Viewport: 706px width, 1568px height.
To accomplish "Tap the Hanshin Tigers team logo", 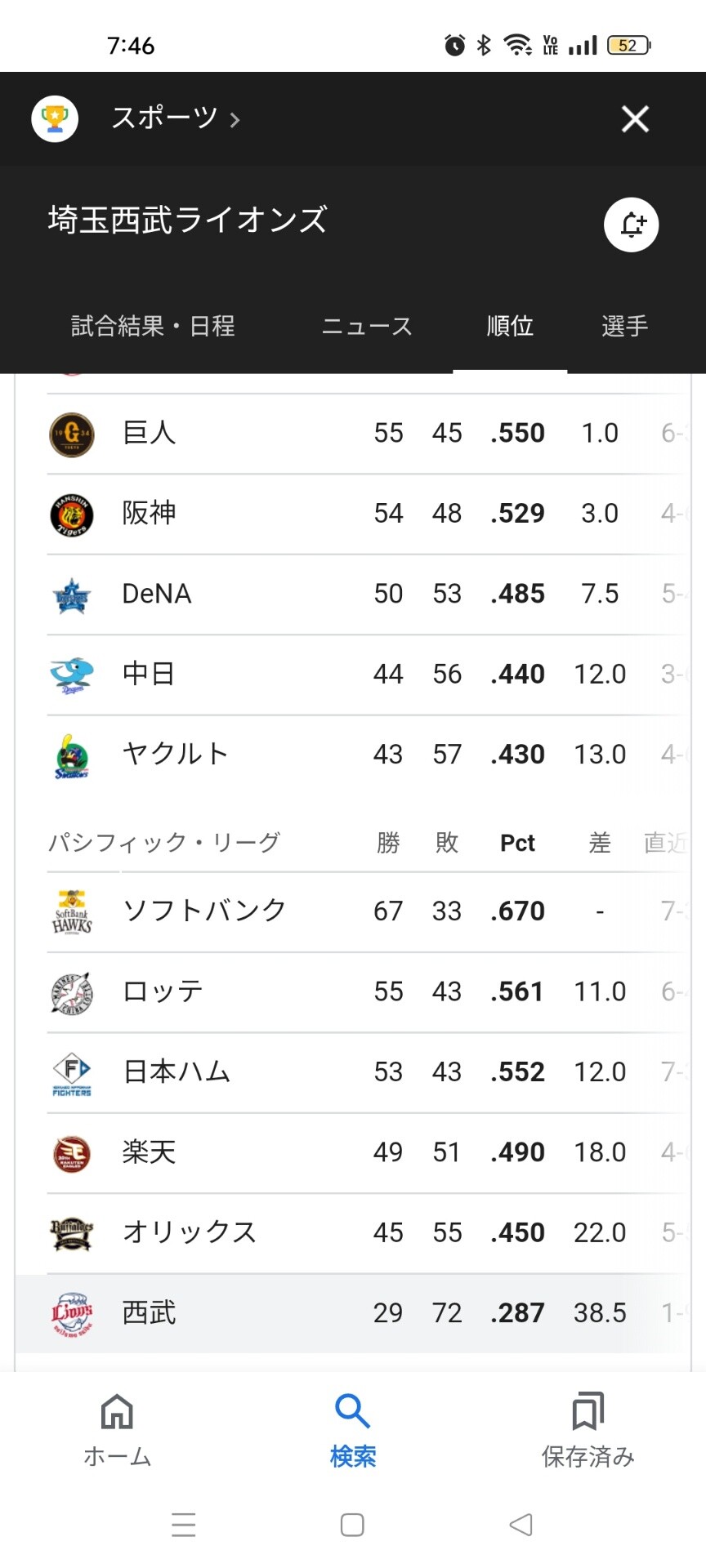I will [x=72, y=514].
